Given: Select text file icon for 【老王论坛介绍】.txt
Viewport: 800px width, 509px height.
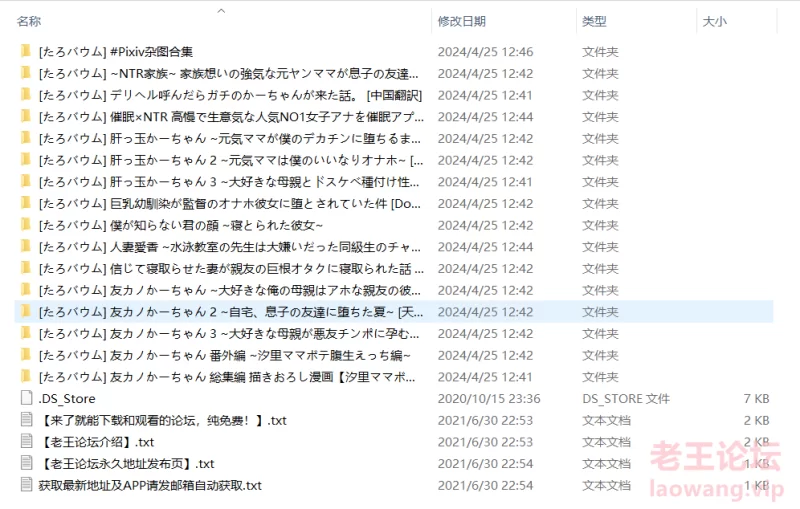Looking at the screenshot, I should pos(26,441).
